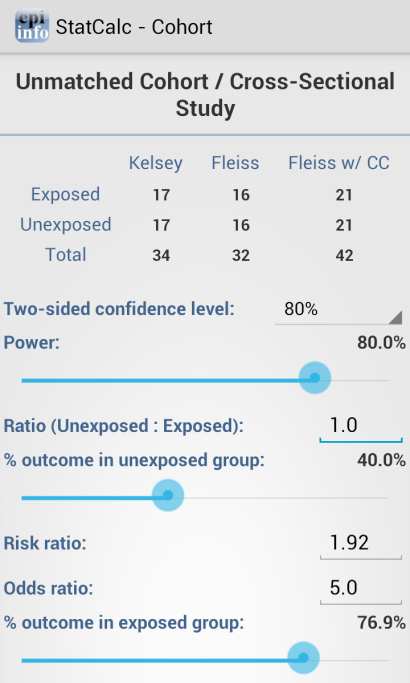Click the Unmatched Cohort / Cross-Sectional Study heading
The width and height of the screenshot is (410, 683).
coord(205,95)
